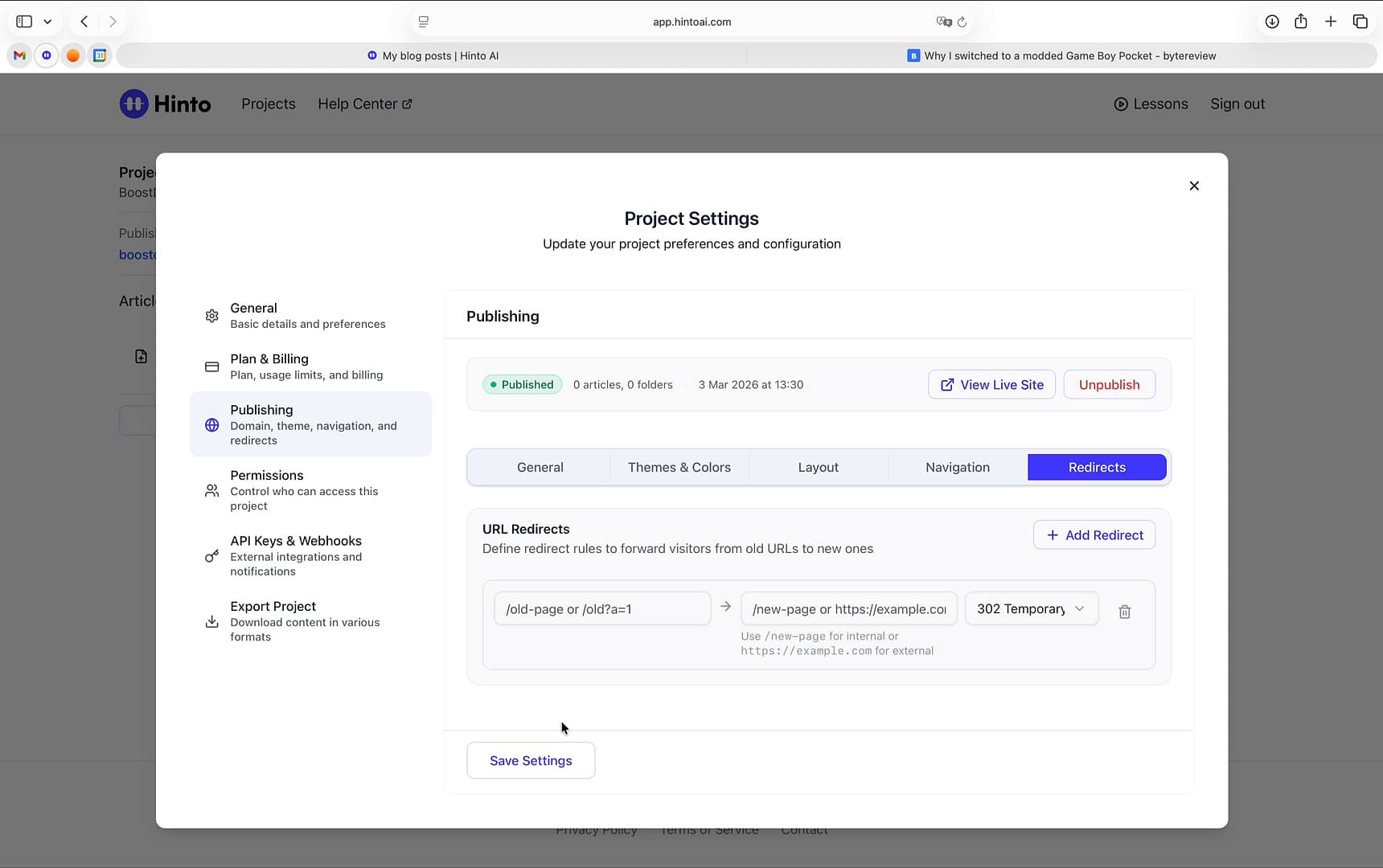Open the pinned Gmail tab
This screenshot has height=868, width=1383.
(x=20, y=55)
